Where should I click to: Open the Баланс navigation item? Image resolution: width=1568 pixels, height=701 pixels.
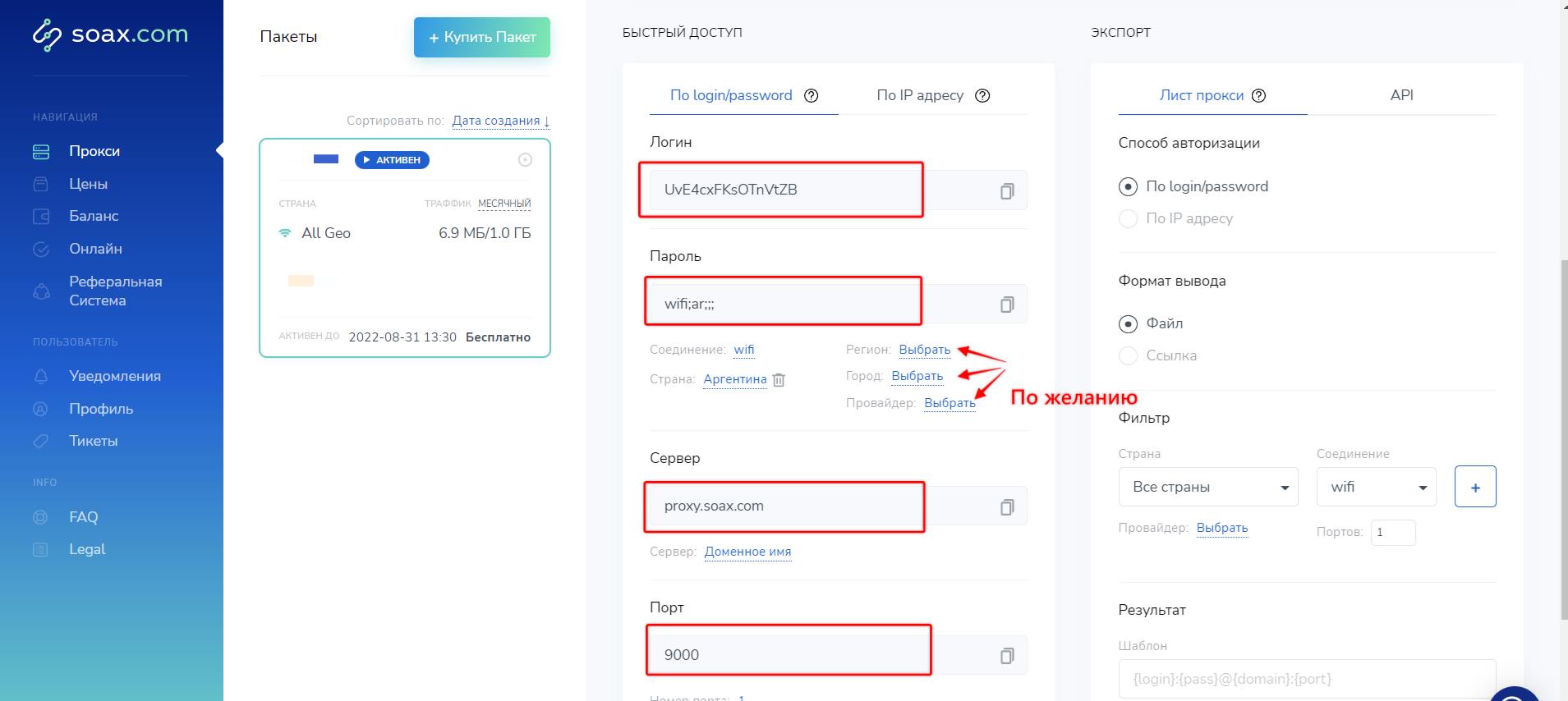[94, 216]
